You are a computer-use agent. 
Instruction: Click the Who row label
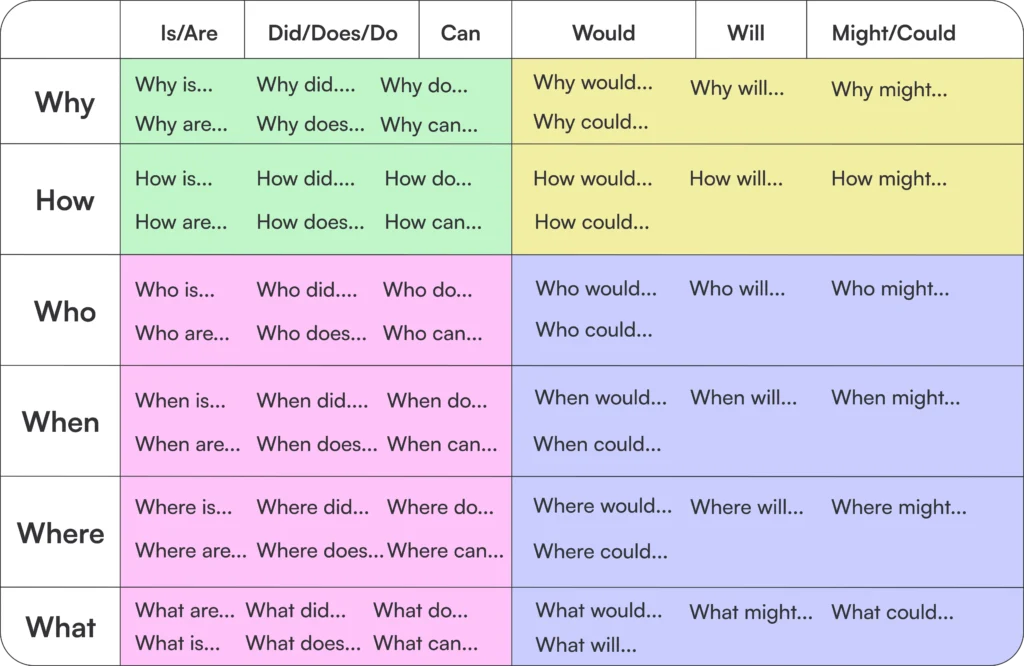point(65,311)
